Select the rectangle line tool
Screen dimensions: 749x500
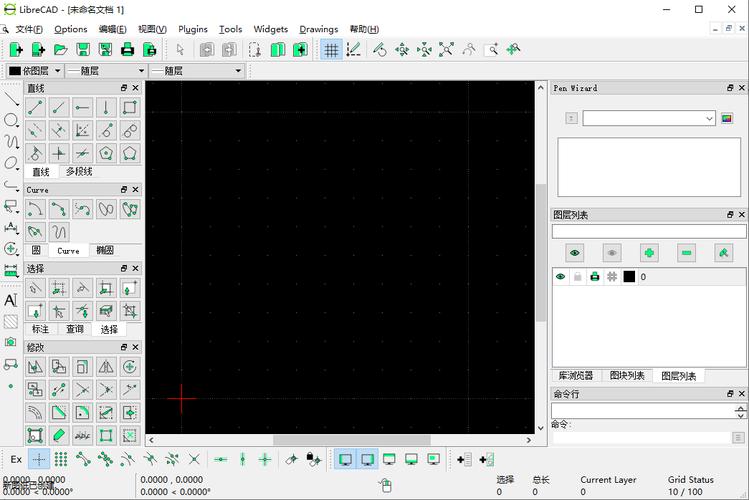point(130,107)
